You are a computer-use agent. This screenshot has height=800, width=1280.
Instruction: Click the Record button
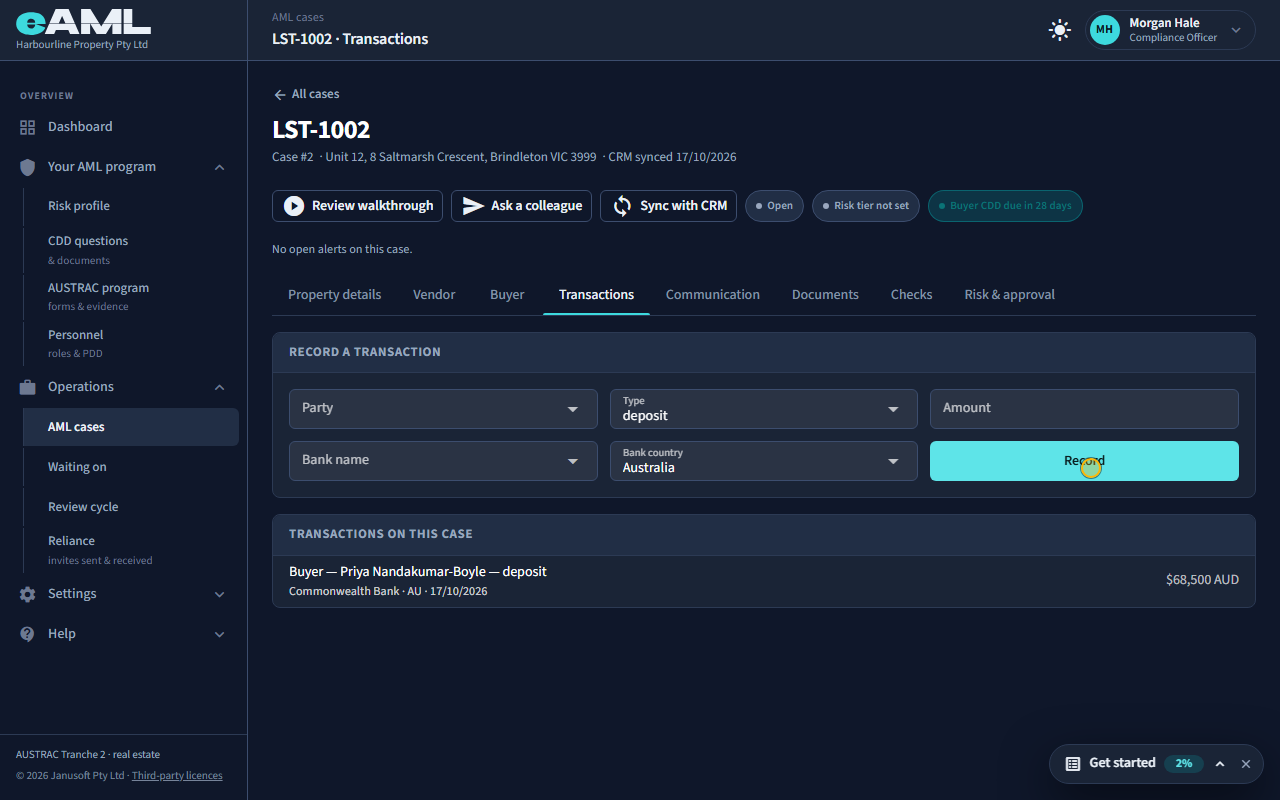click(x=1084, y=461)
